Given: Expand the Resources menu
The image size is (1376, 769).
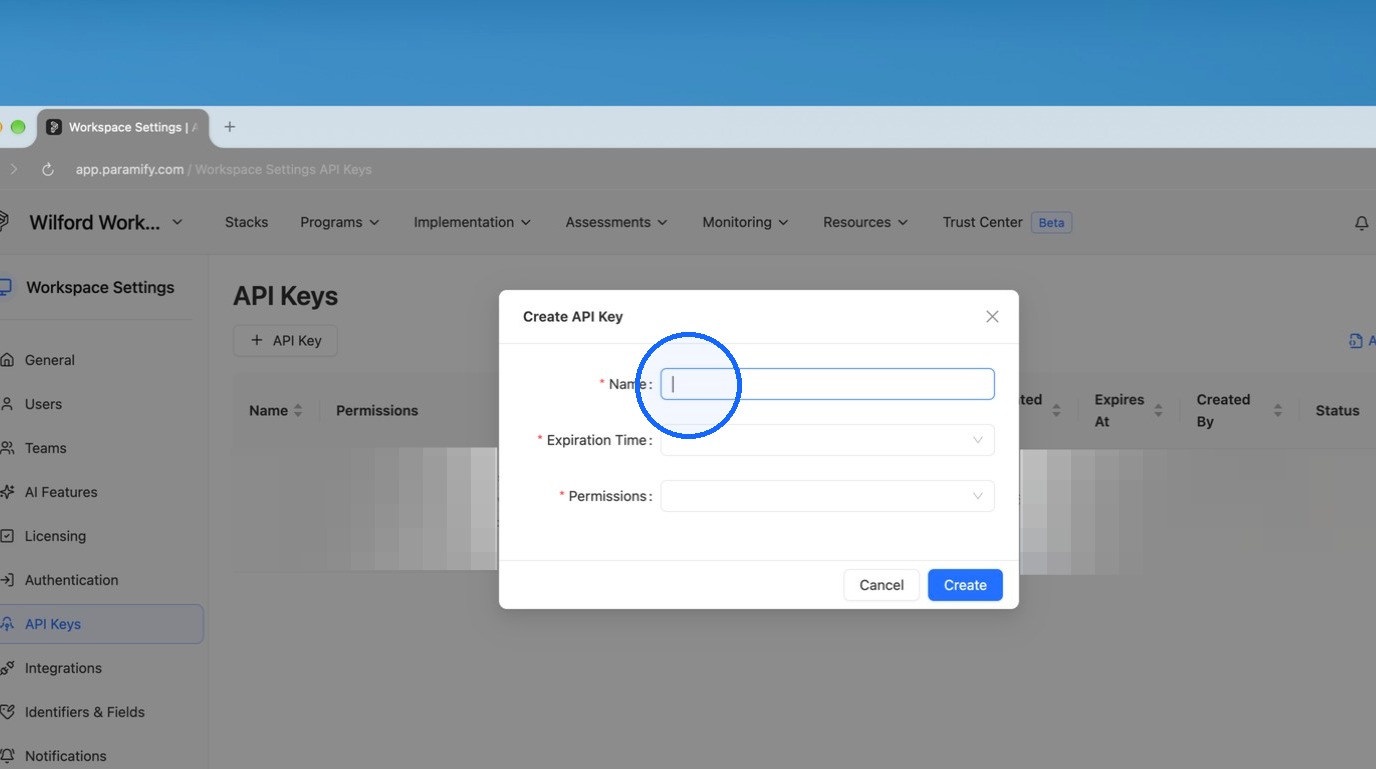Looking at the screenshot, I should [x=865, y=222].
